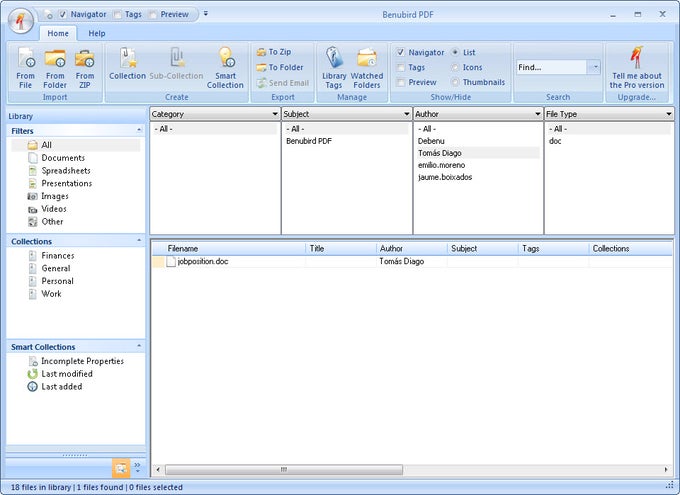Open the File Type column dropdown
This screenshot has width=680, height=495.
coord(669,114)
